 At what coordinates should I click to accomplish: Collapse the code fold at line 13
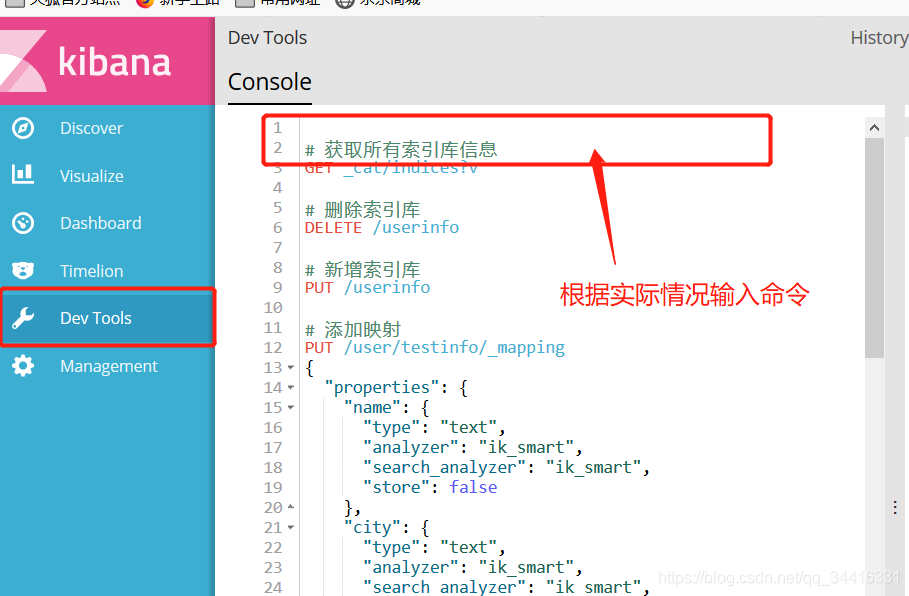point(291,368)
